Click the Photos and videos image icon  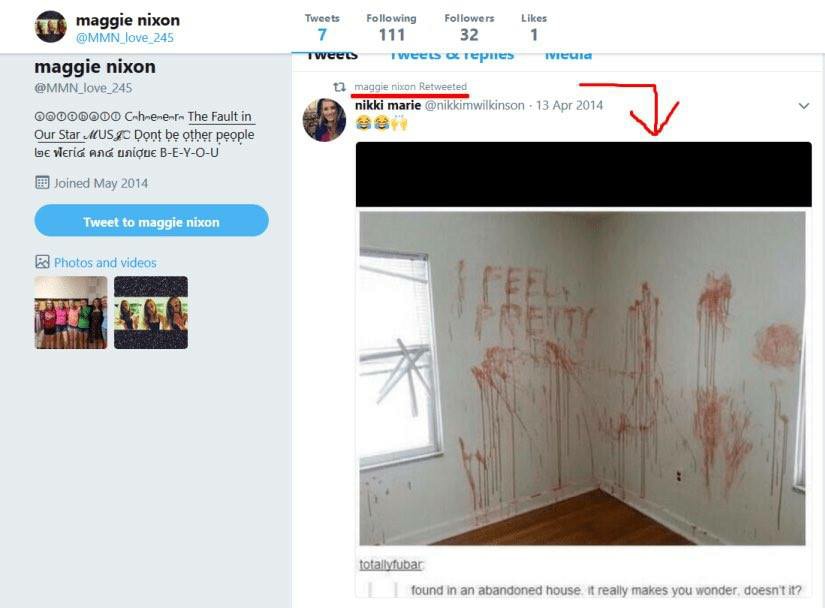pos(42,262)
